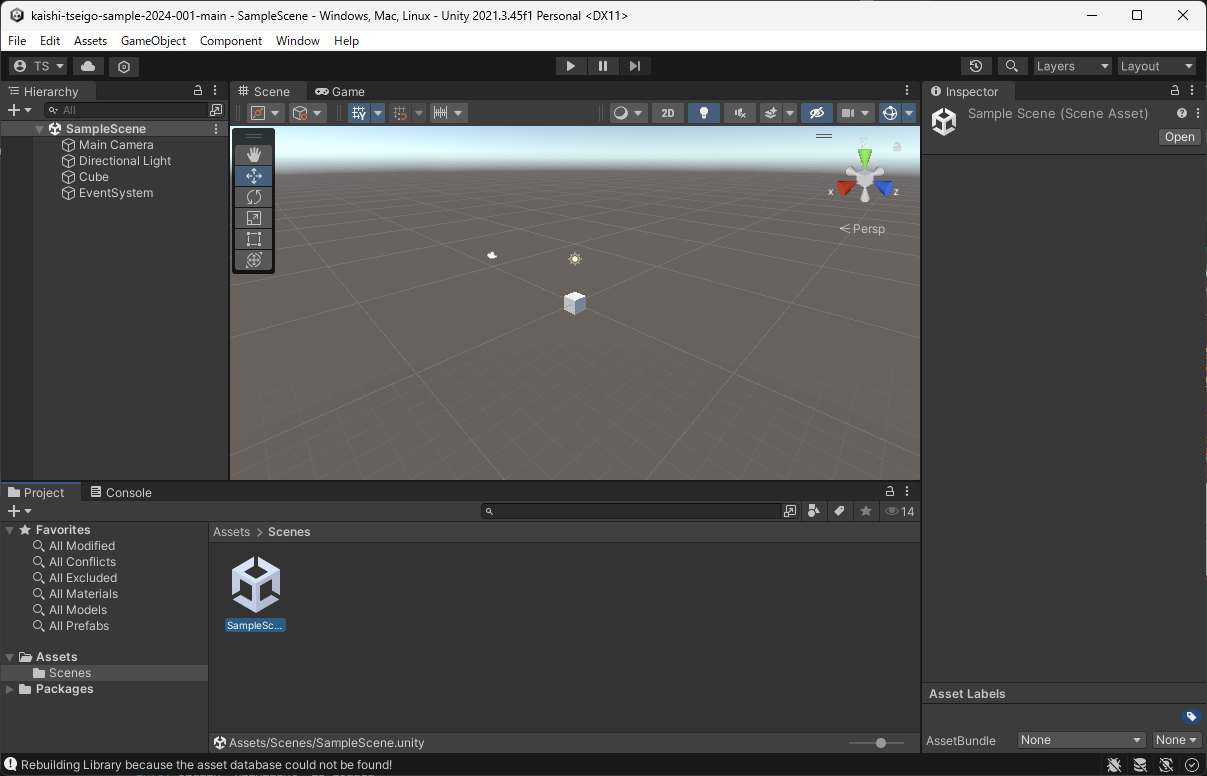
Task: Toggle the scene gizmo lock icon
Action: click(x=897, y=147)
